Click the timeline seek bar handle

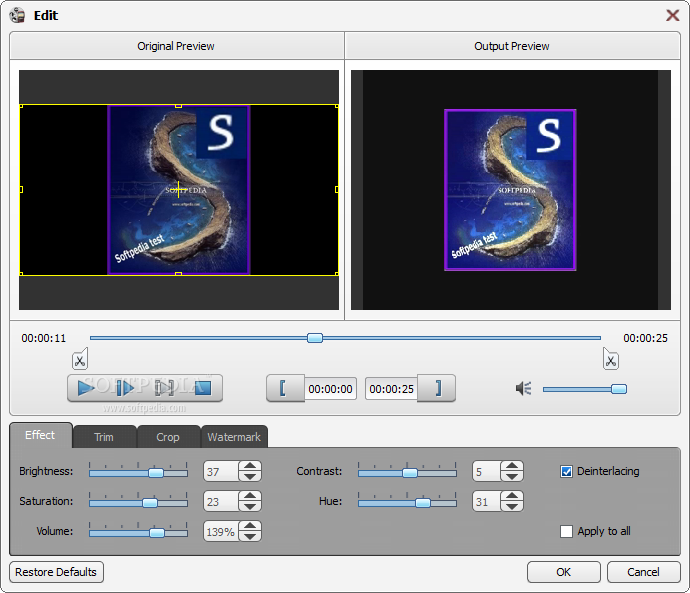coord(315,338)
